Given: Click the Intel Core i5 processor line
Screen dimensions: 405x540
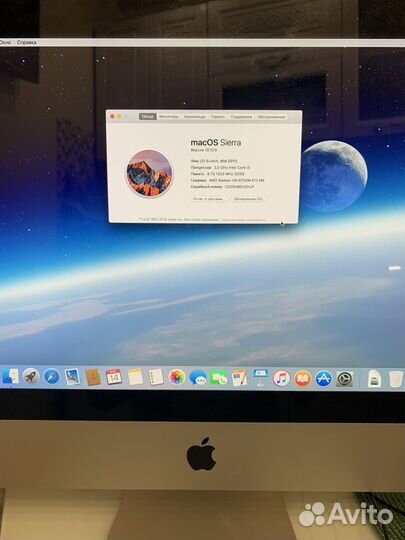Looking at the screenshot, I should (220, 167).
